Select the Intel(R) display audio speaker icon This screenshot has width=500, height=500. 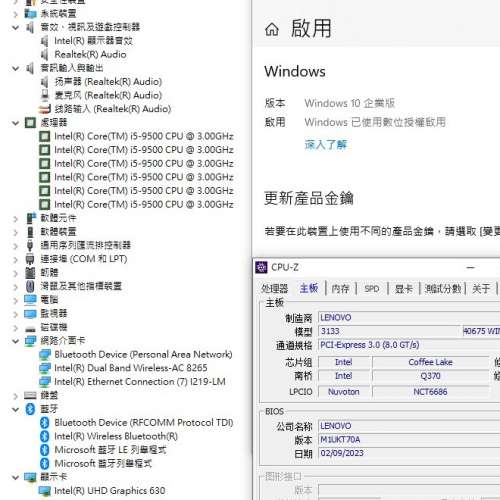(x=44, y=41)
